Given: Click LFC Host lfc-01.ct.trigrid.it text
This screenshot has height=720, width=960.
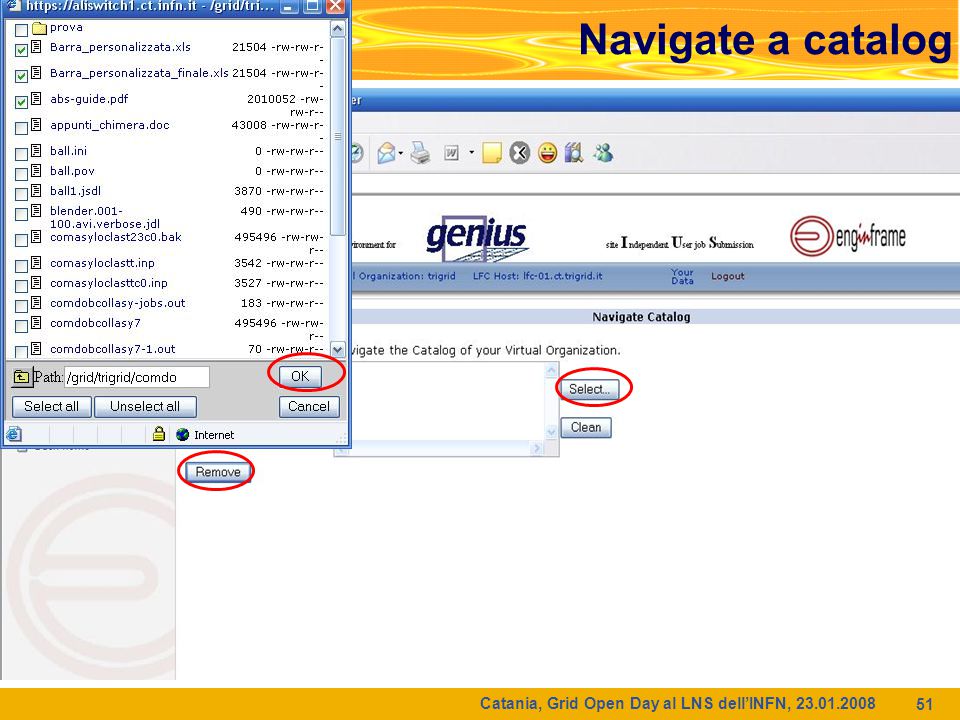Looking at the screenshot, I should click(538, 276).
